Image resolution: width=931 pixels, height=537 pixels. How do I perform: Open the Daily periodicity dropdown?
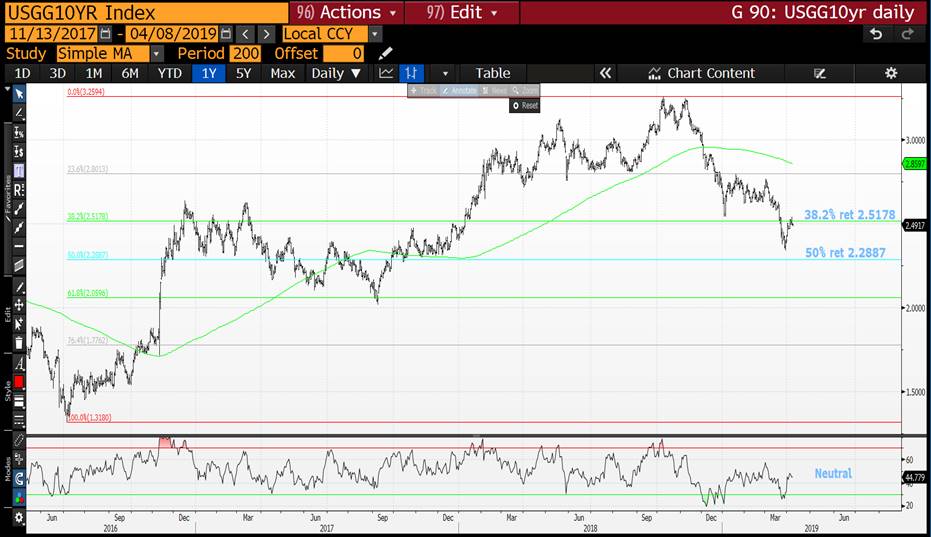[335, 73]
